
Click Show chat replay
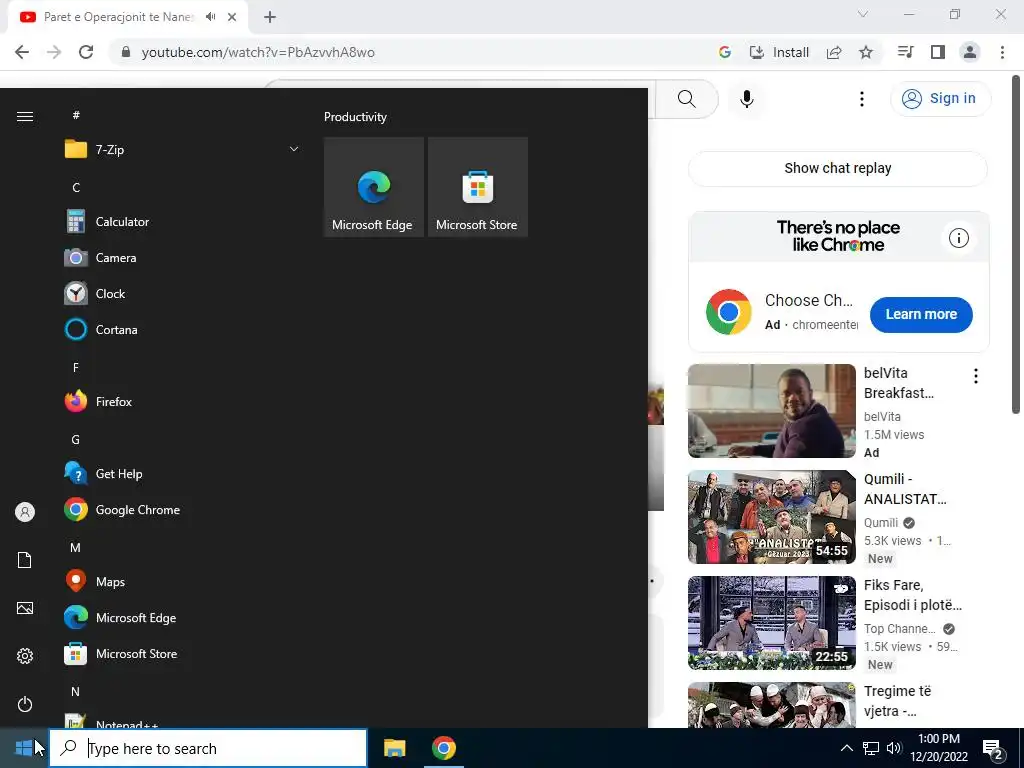838,168
